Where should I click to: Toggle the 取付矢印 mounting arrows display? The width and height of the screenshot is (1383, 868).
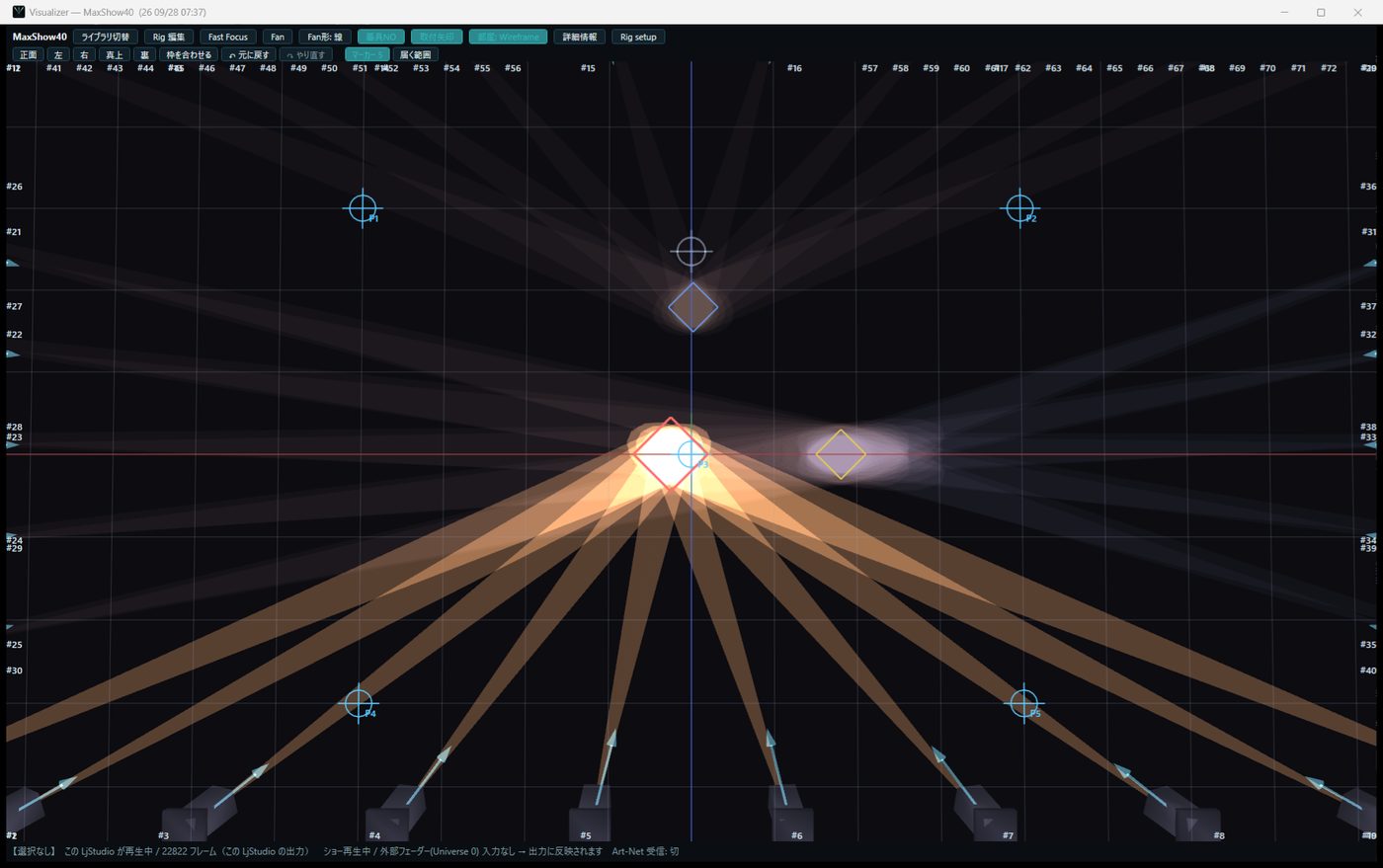pos(437,37)
